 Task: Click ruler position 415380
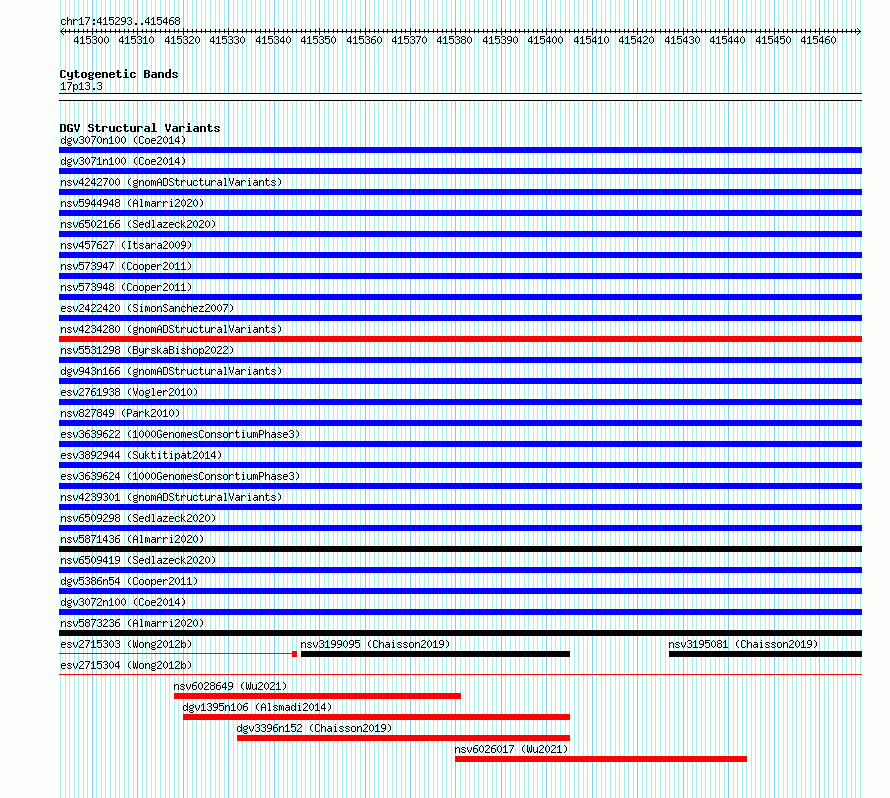pyautogui.click(x=454, y=40)
